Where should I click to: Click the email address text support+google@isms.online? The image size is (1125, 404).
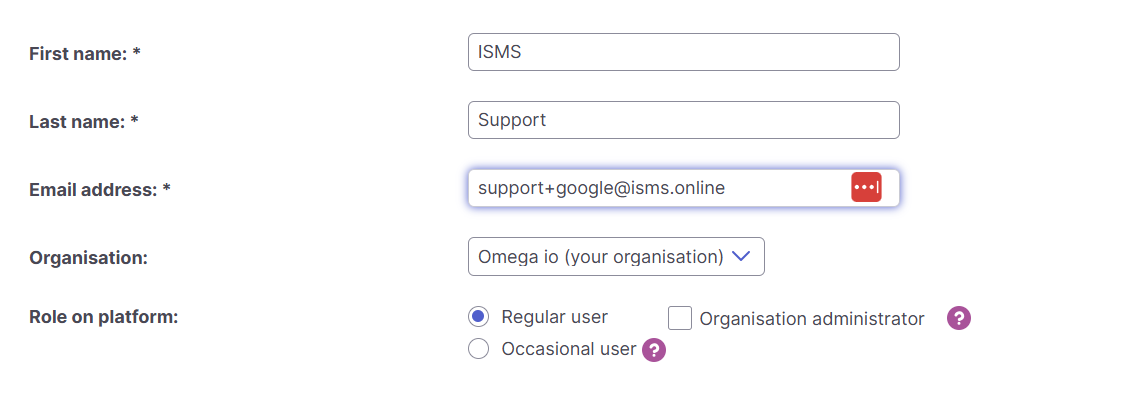(x=601, y=188)
